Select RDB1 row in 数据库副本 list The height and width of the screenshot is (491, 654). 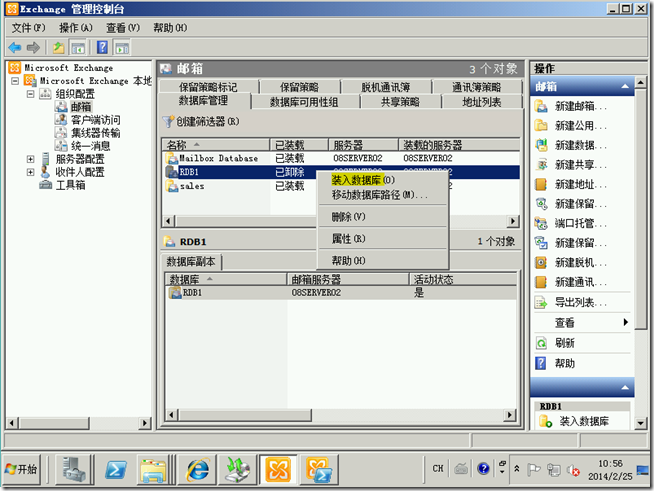(x=341, y=293)
